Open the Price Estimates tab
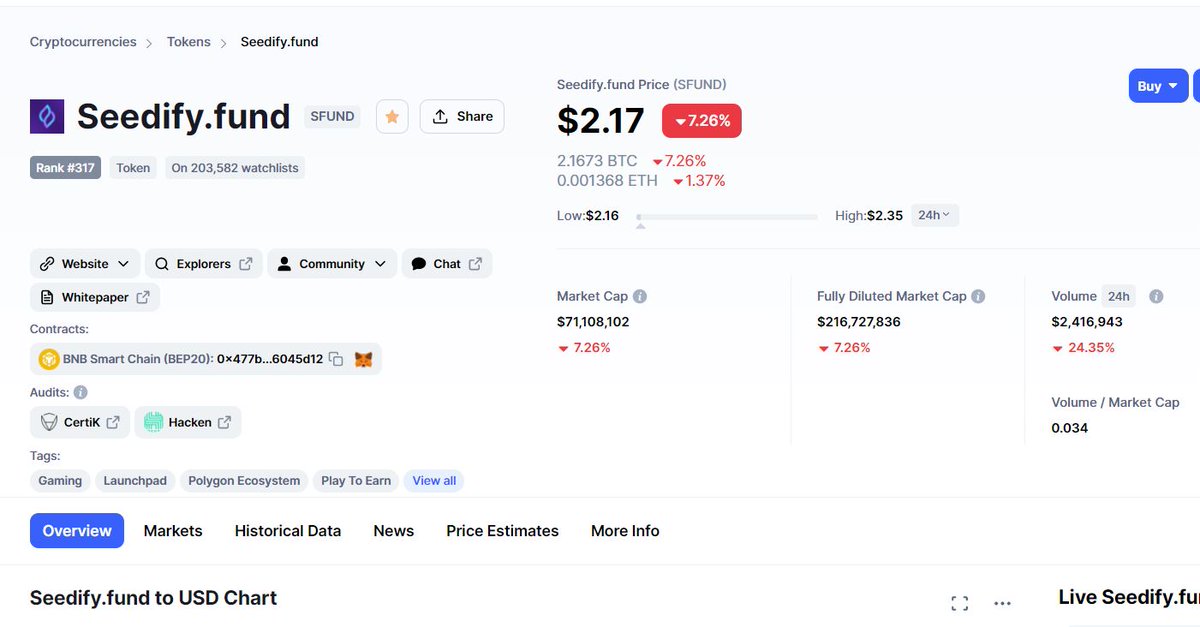This screenshot has height=627, width=1200. click(x=502, y=531)
